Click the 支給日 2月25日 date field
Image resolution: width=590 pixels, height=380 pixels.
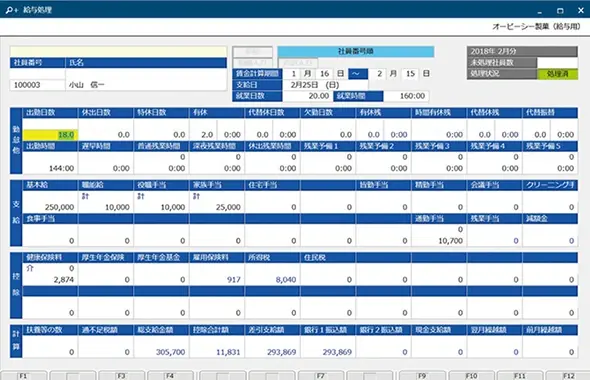[x=325, y=85]
